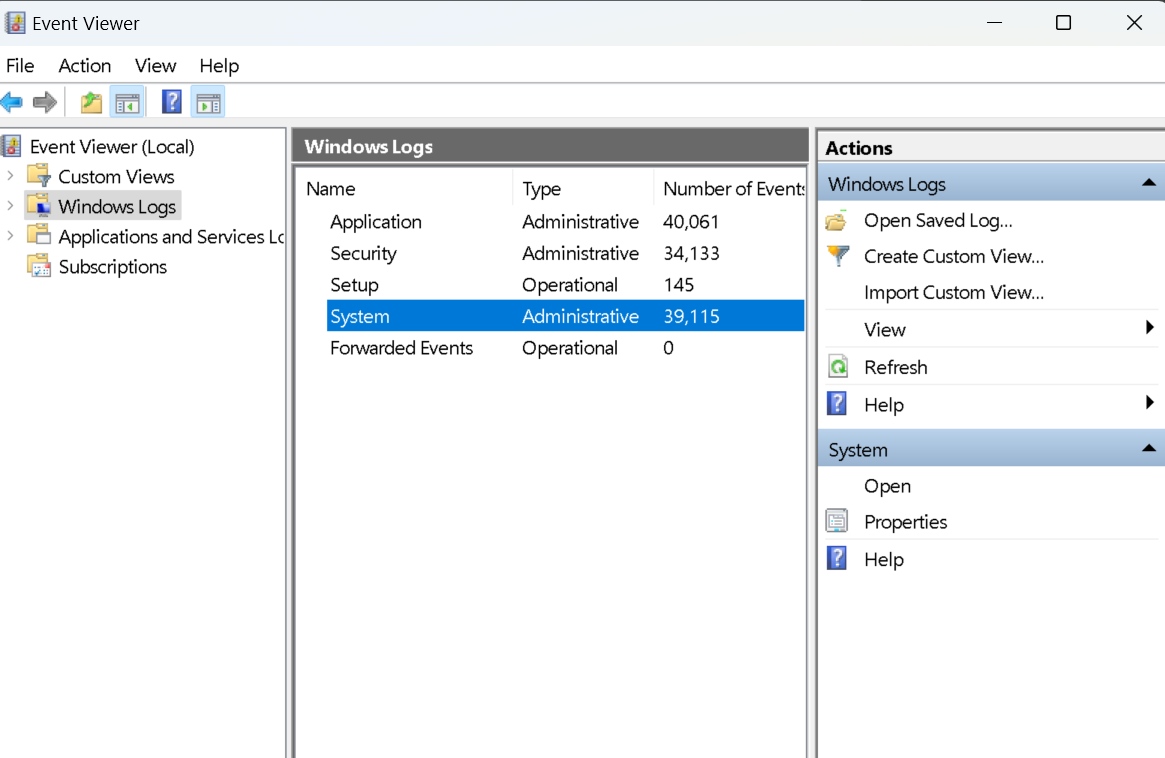The image size is (1165, 758).
Task: Expand the Windows Logs tree node
Action: (x=10, y=206)
